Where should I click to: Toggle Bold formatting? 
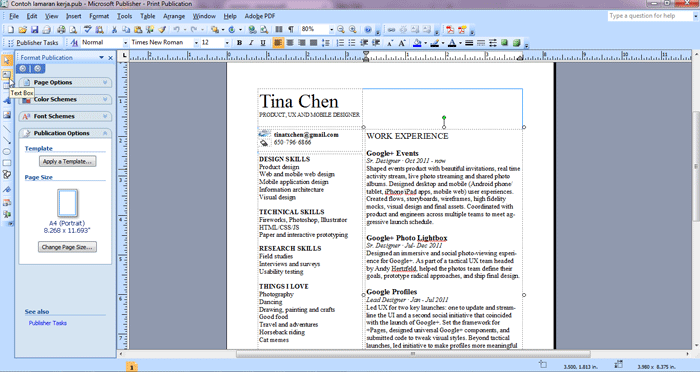coord(239,43)
